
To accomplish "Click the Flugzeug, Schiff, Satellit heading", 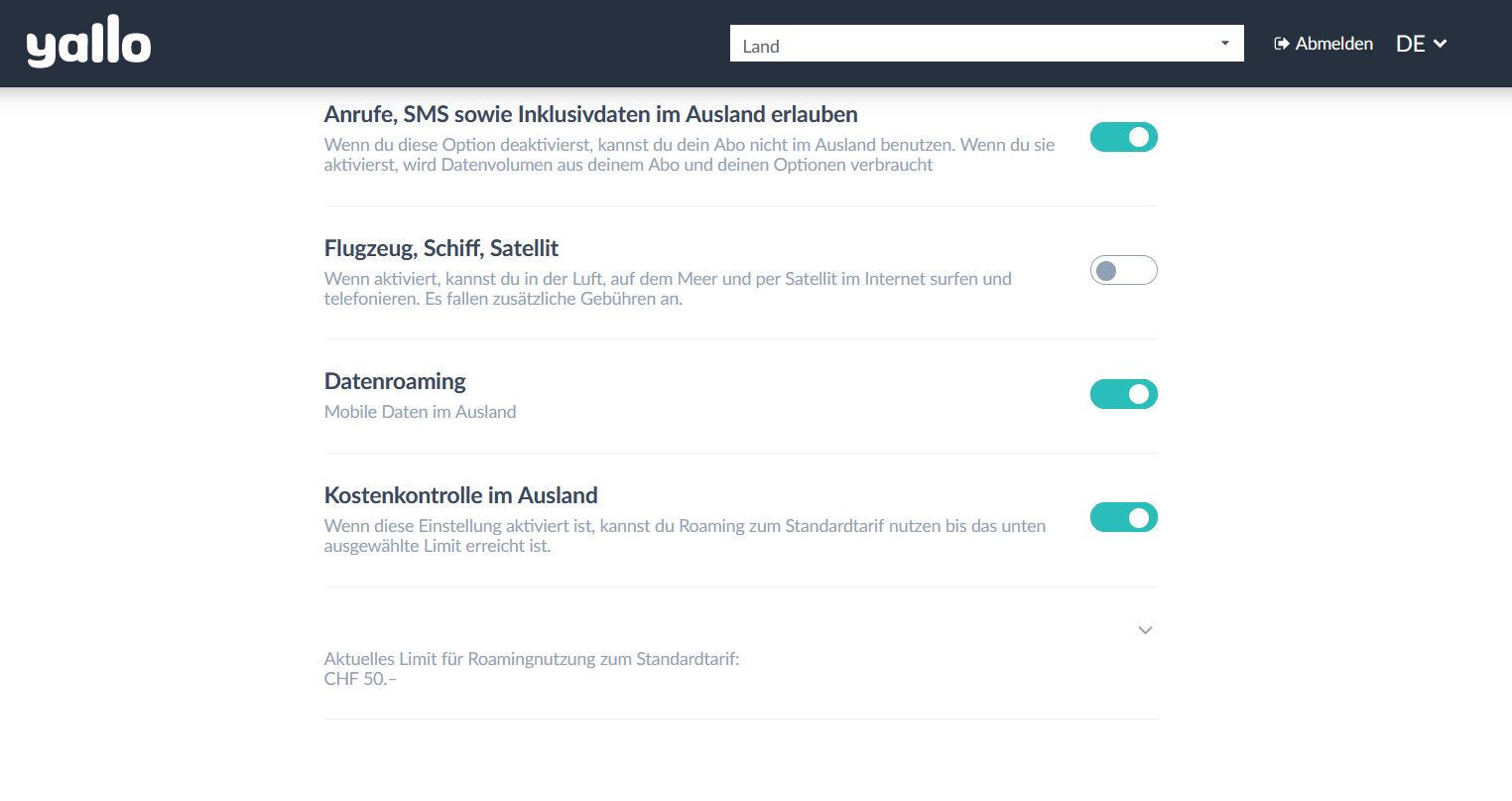I will 441,248.
